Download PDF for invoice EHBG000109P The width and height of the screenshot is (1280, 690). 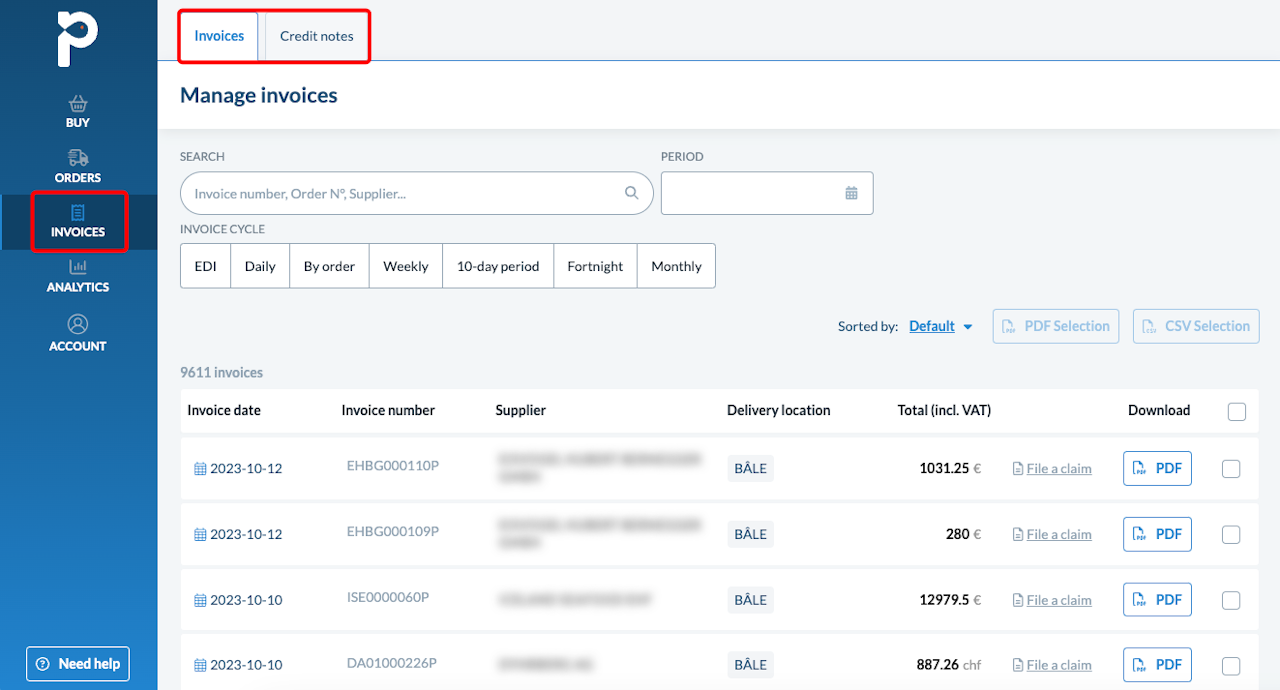[1157, 534]
